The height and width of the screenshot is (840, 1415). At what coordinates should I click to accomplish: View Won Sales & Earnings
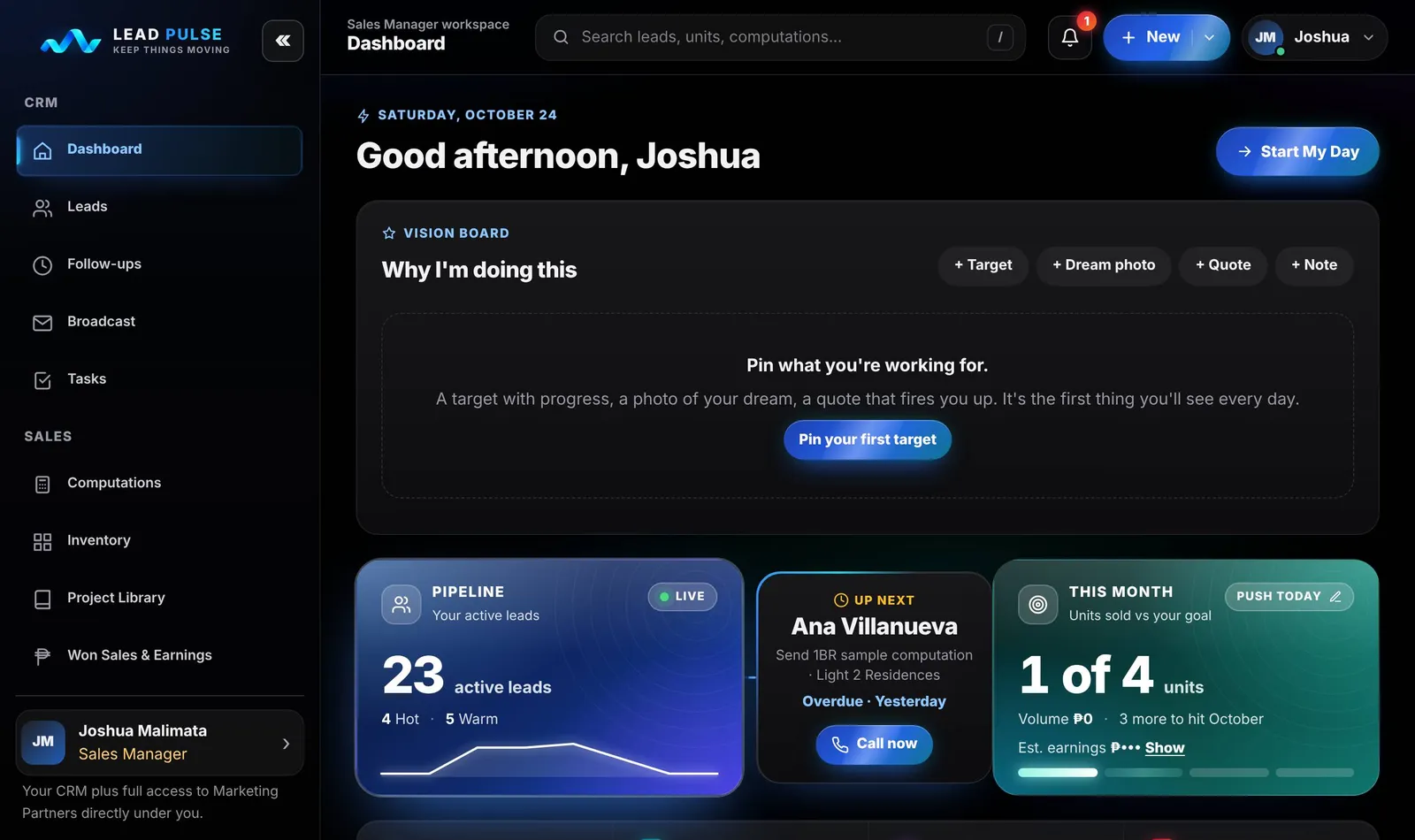(159, 655)
